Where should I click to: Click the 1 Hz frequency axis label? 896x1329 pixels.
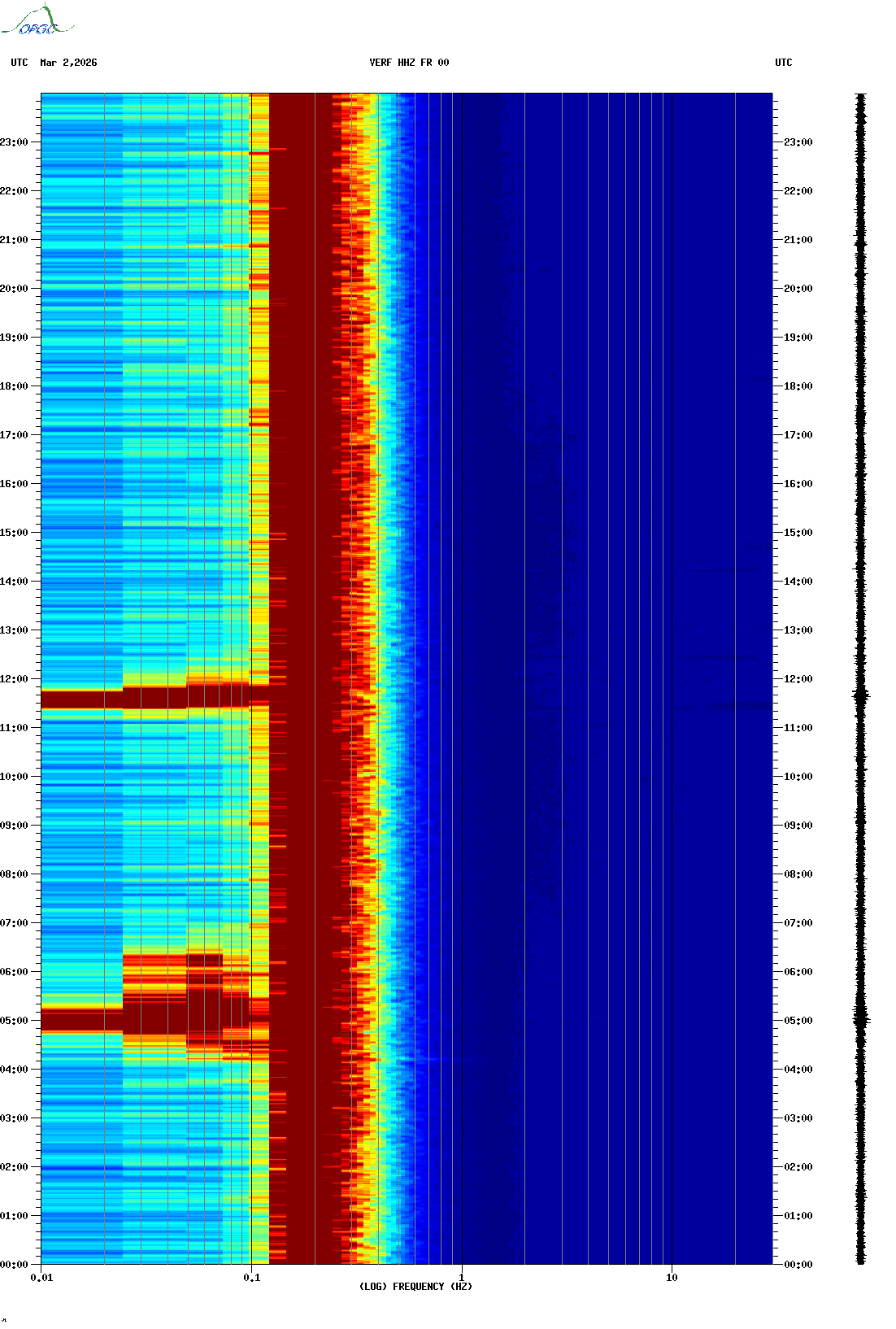[x=462, y=1278]
